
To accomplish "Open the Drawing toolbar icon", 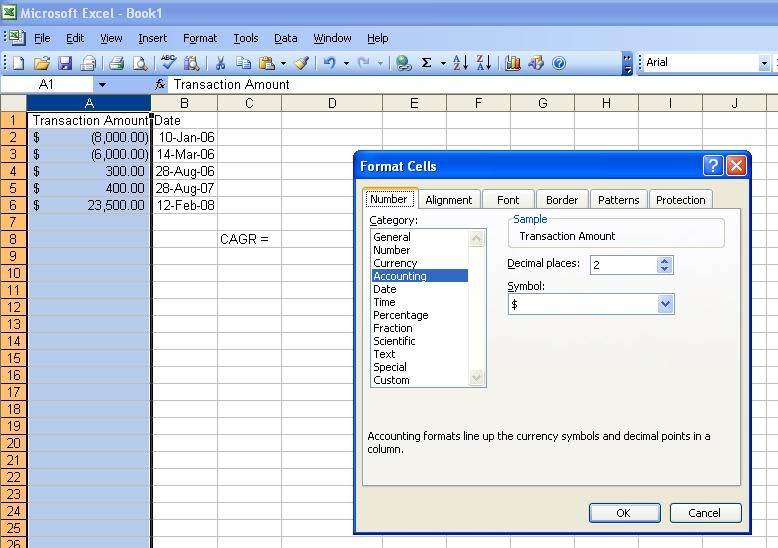I will (536, 63).
